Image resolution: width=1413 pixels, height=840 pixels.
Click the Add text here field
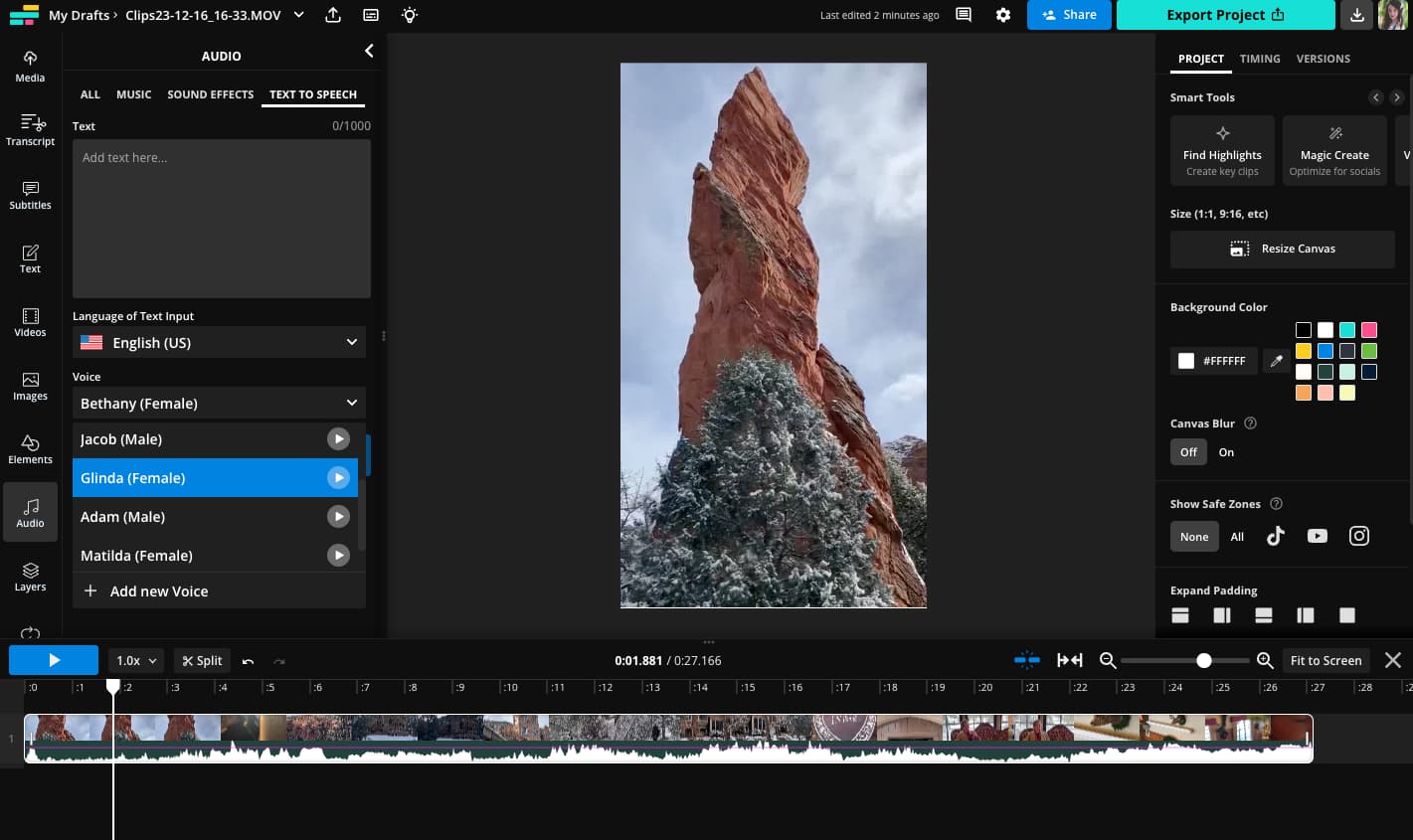coord(222,218)
